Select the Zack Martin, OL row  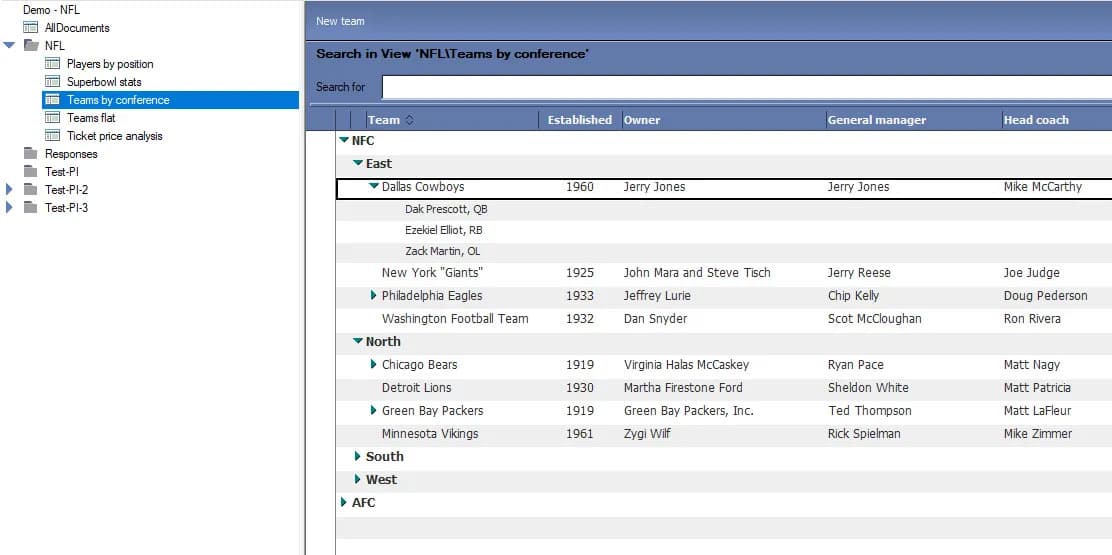[723, 251]
